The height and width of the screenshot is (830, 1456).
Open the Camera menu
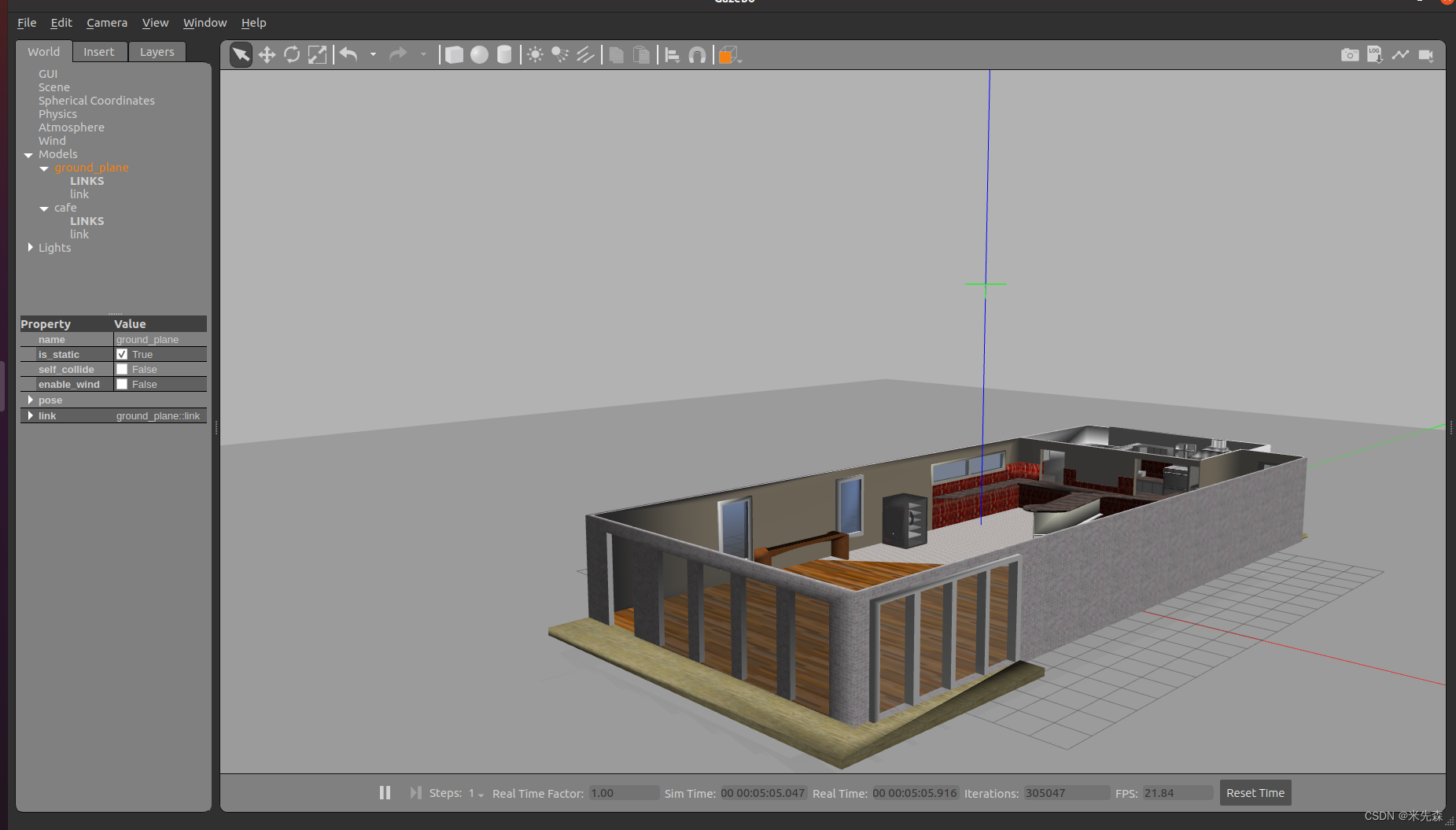point(107,23)
